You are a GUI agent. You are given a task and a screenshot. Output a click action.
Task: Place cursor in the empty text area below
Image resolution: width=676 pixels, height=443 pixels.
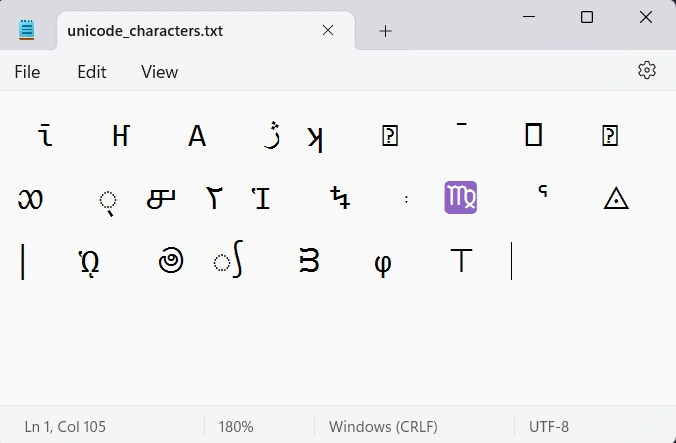click(x=338, y=345)
